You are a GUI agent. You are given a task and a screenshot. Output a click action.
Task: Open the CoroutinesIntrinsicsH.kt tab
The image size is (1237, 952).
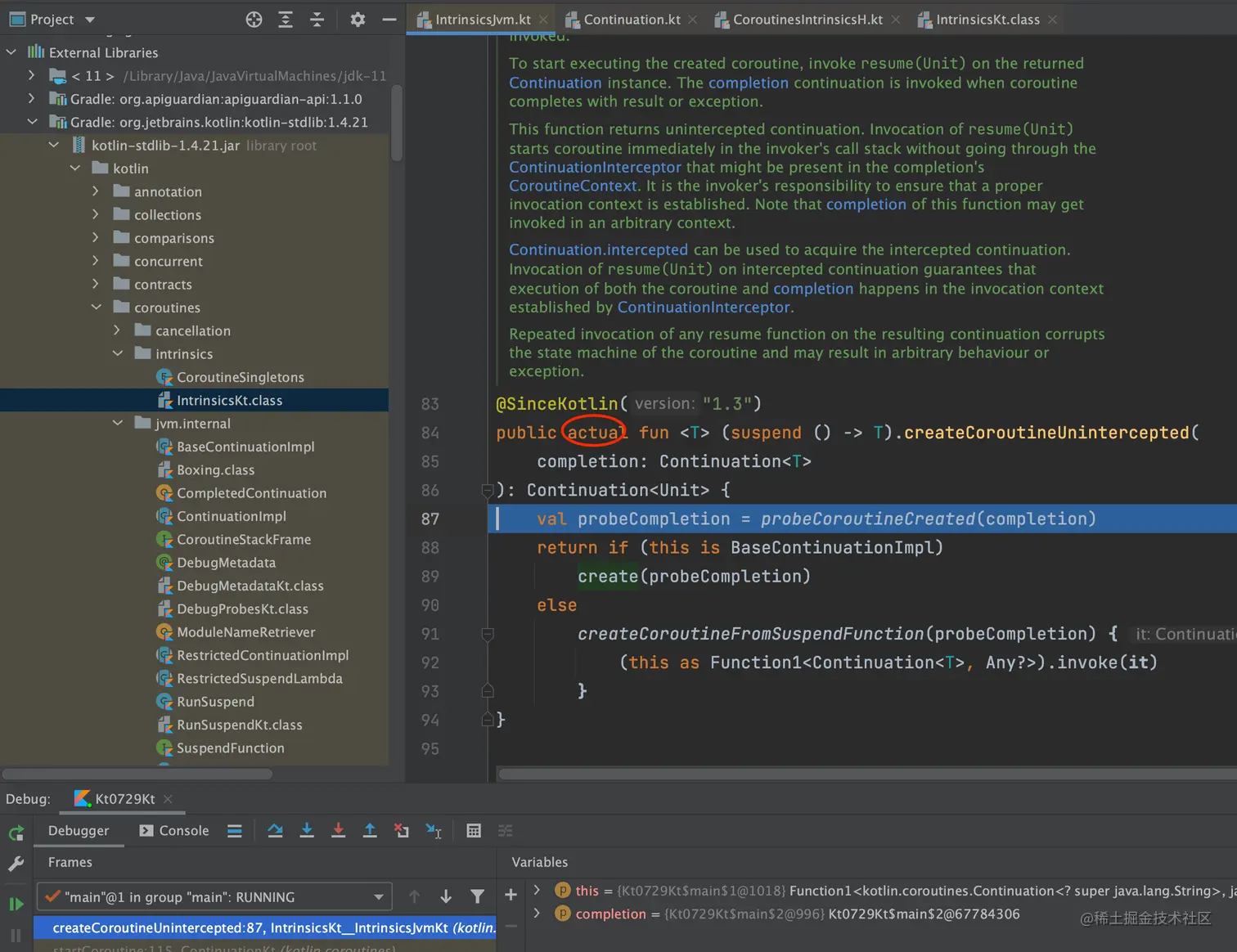pos(807,20)
